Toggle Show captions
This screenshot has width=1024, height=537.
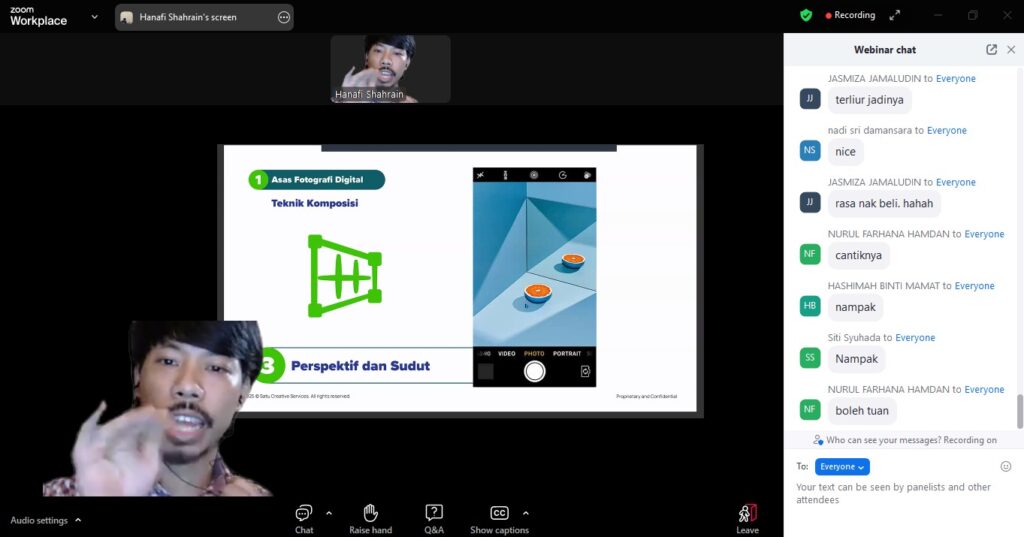[x=499, y=519]
